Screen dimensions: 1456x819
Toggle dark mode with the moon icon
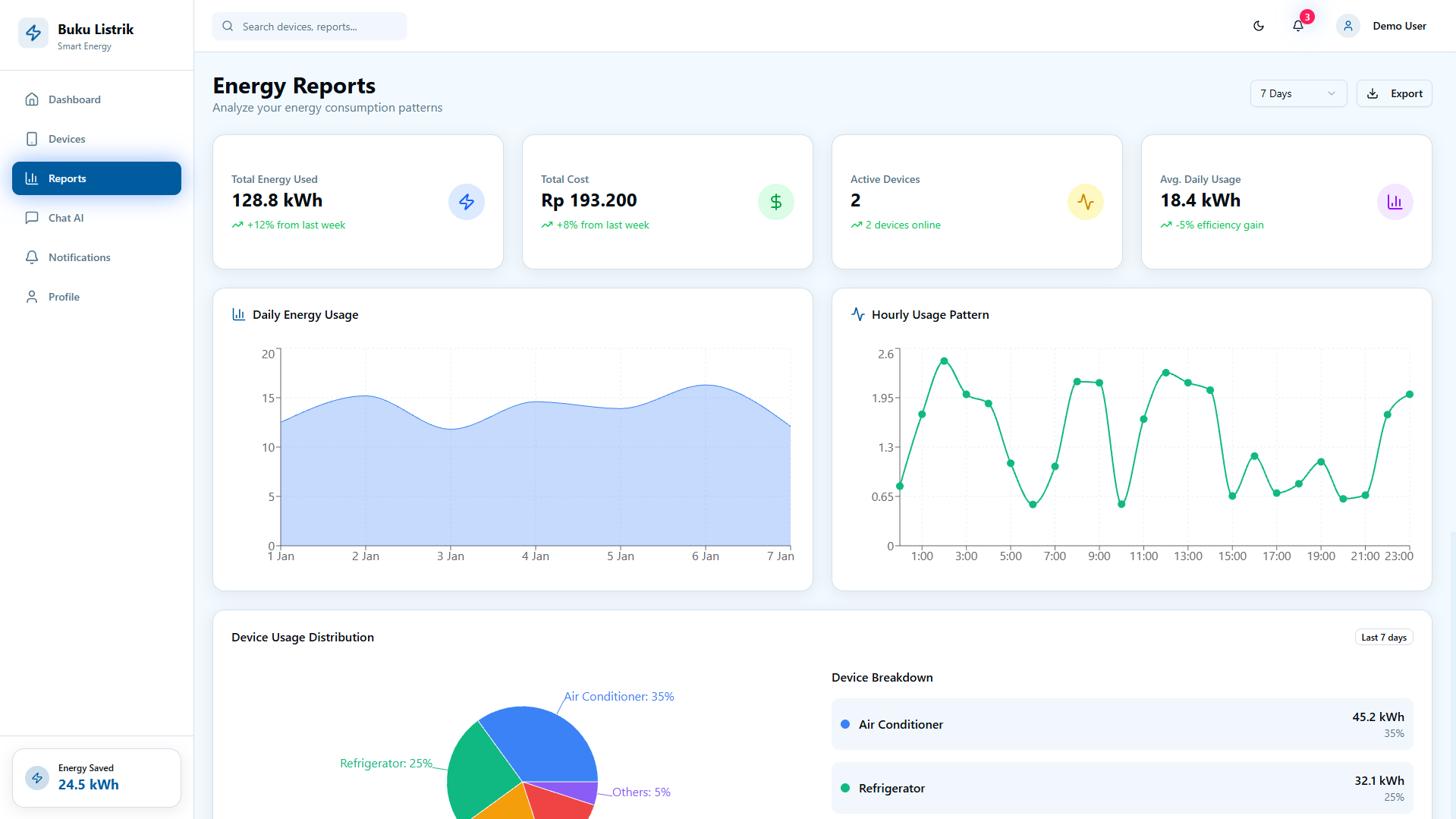[x=1259, y=26]
